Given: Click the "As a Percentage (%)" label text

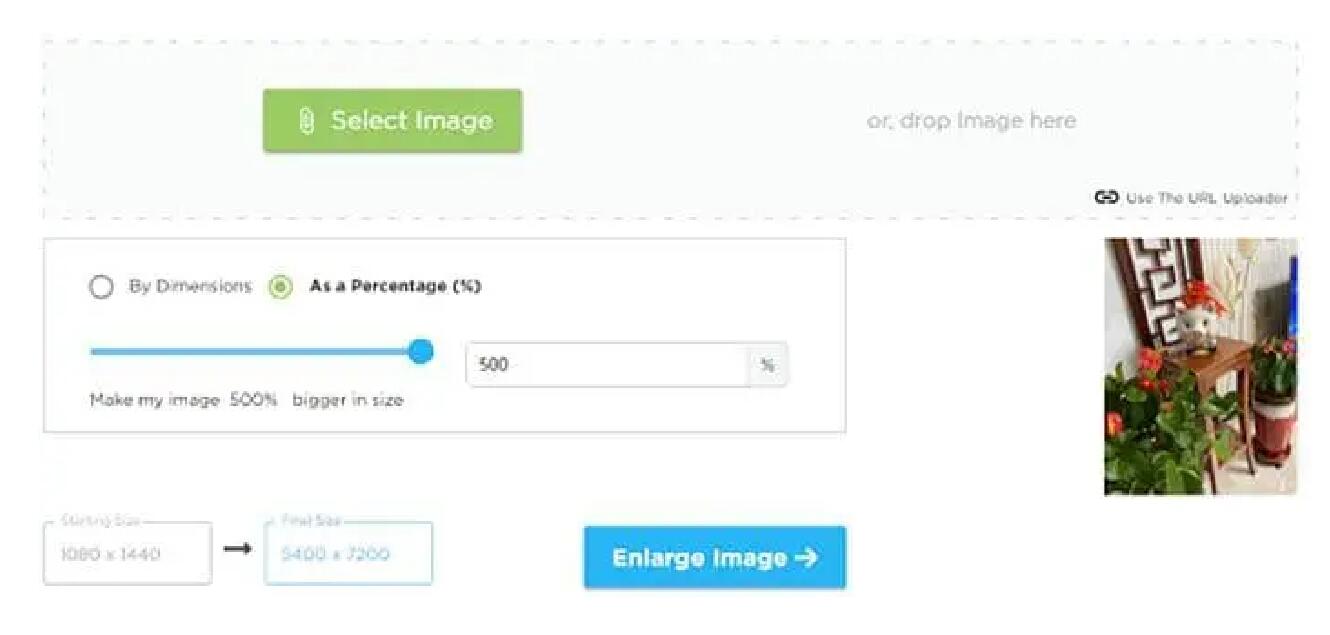Looking at the screenshot, I should (395, 286).
